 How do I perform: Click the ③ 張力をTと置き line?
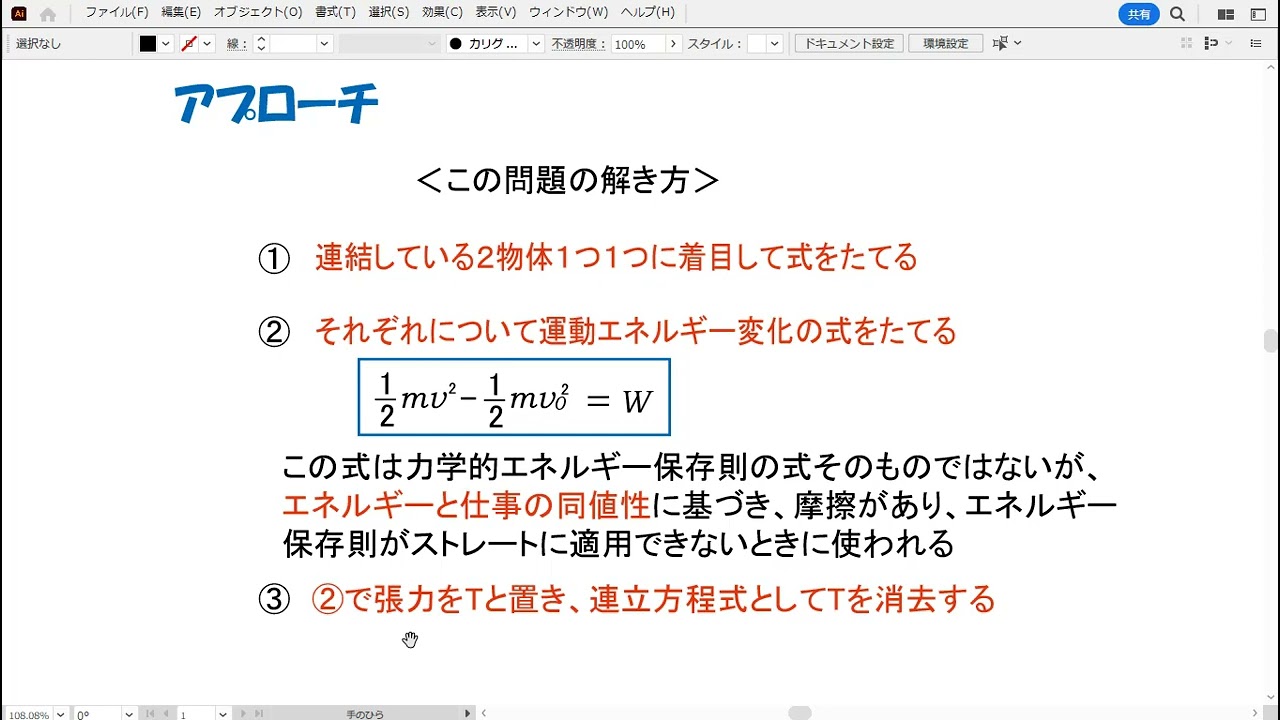pyautogui.click(x=627, y=600)
